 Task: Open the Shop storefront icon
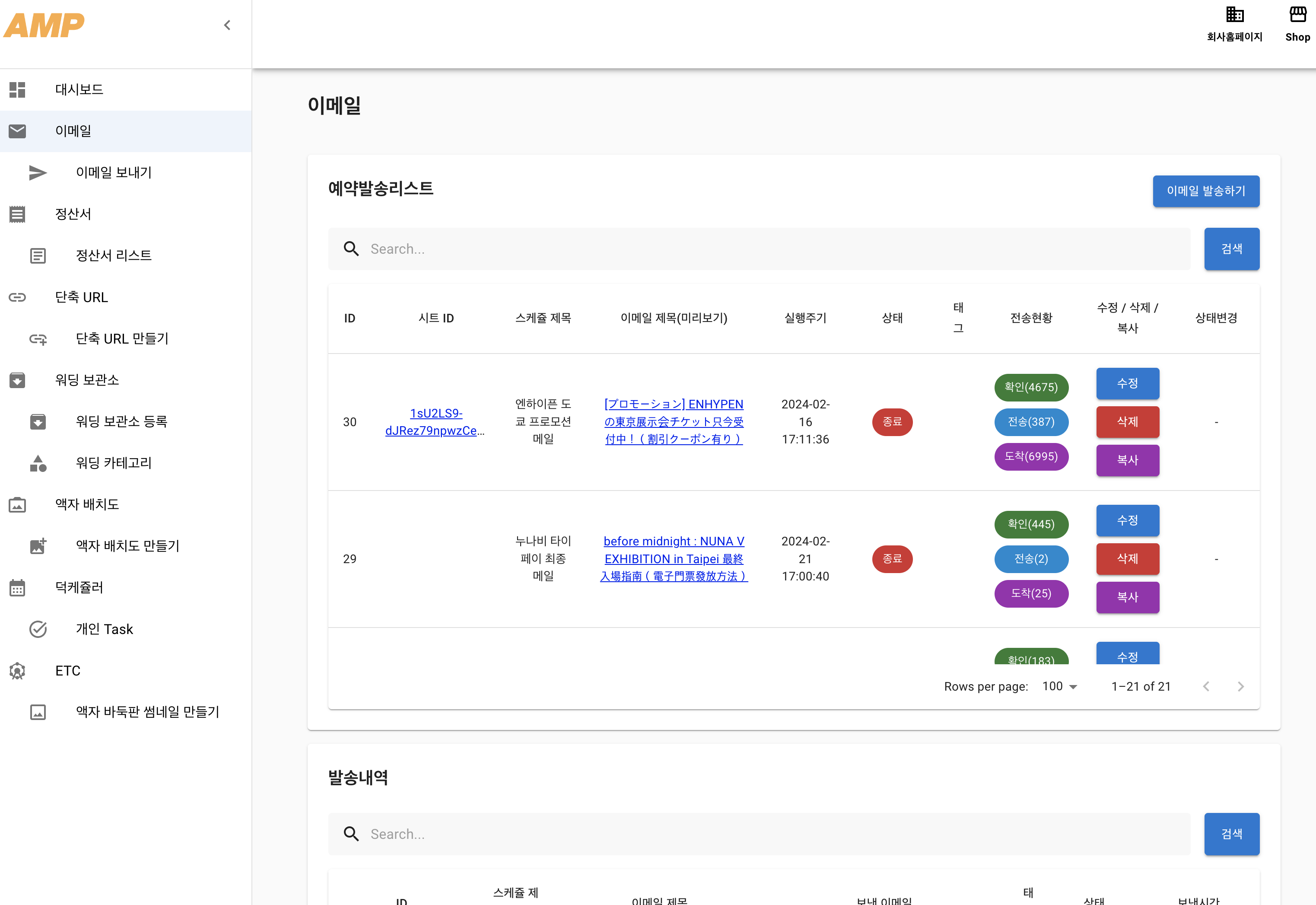point(1297,15)
